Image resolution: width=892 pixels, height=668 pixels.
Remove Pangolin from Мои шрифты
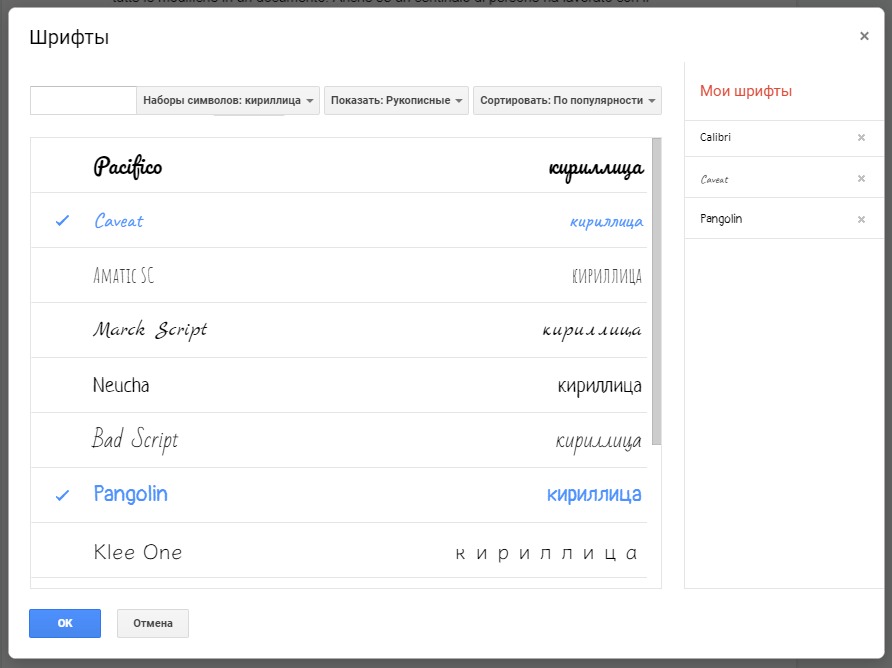click(861, 220)
